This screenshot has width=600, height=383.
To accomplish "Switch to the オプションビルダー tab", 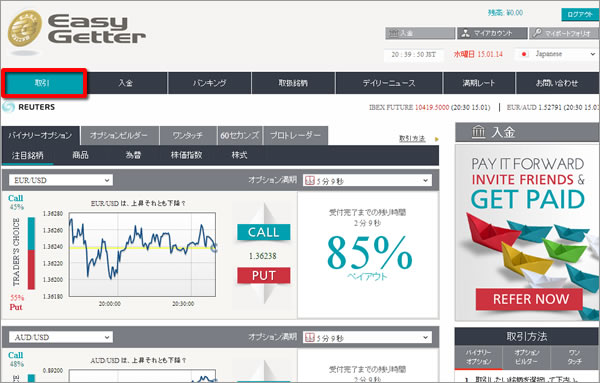I will pyautogui.click(x=119, y=135).
